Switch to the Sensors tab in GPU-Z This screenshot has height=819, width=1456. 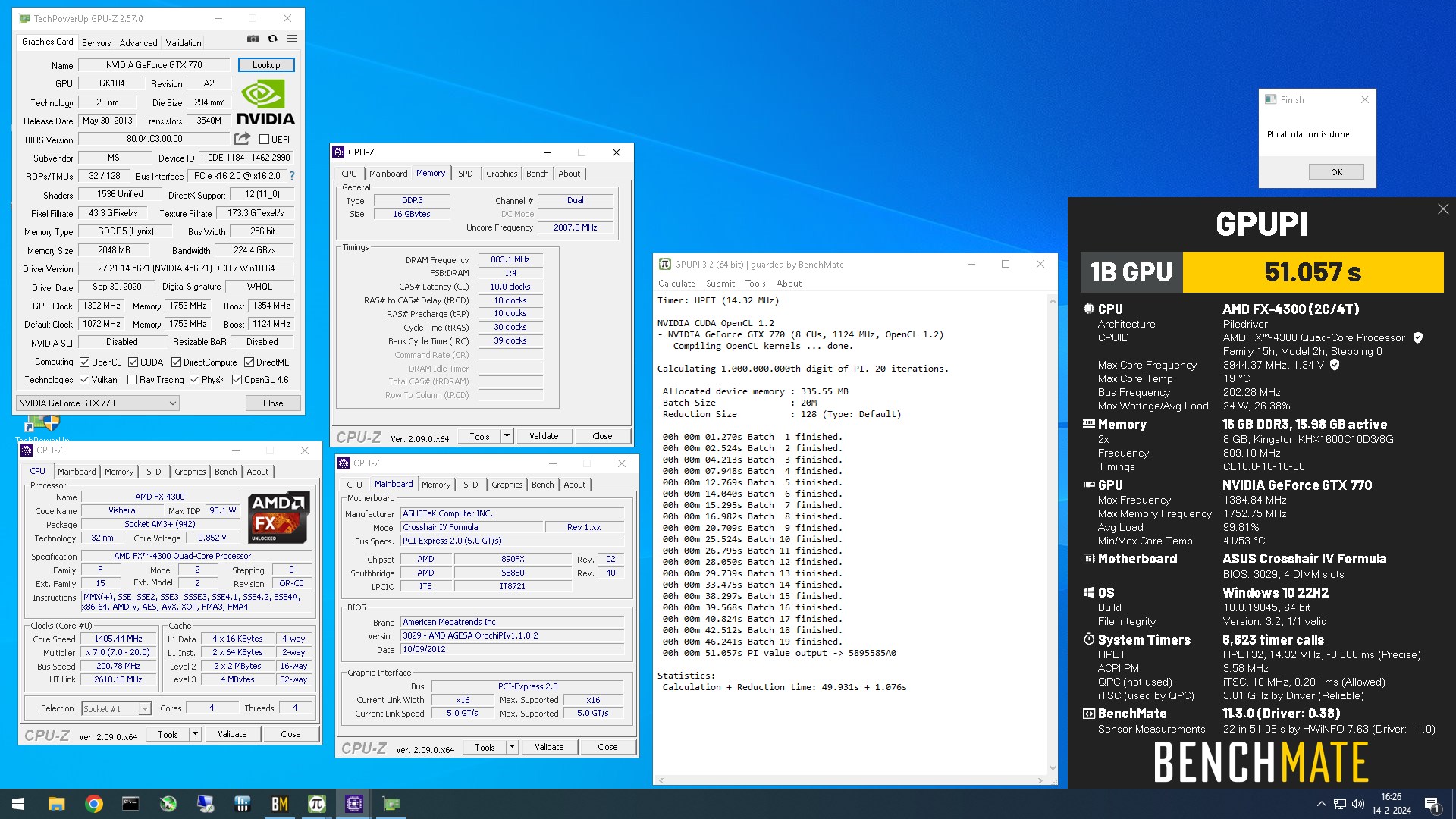click(x=96, y=43)
